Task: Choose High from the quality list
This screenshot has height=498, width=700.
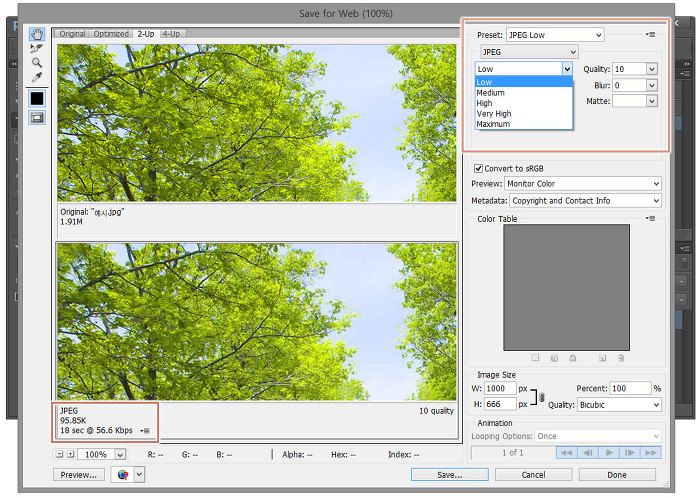Action: tap(524, 103)
